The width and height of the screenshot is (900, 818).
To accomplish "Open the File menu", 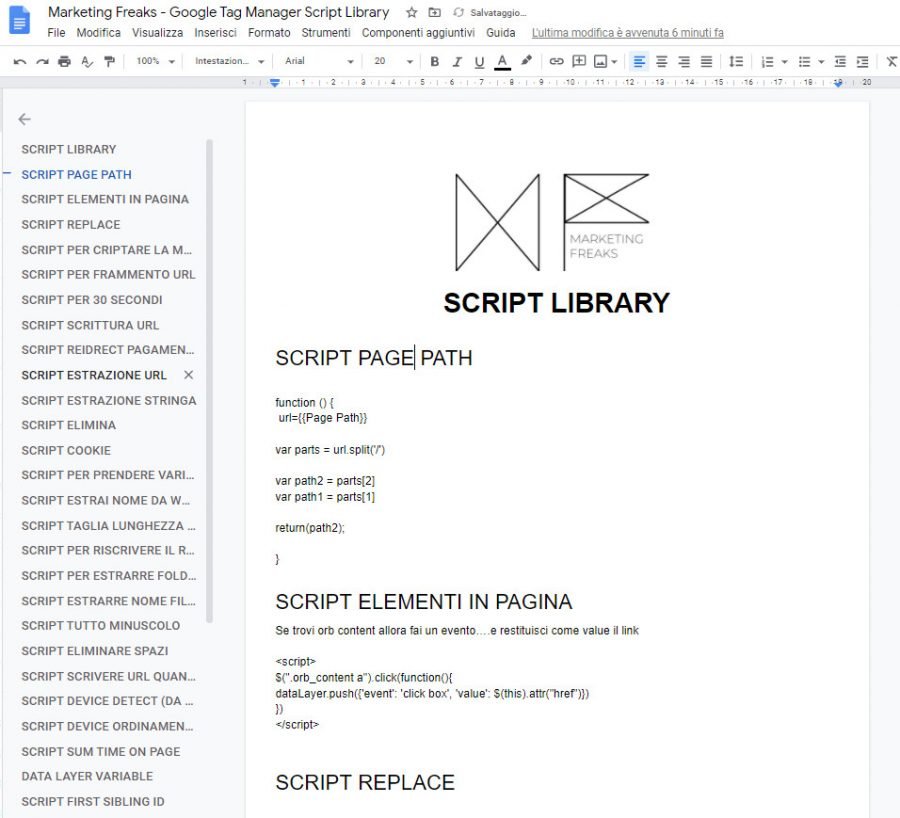I will tap(56, 33).
